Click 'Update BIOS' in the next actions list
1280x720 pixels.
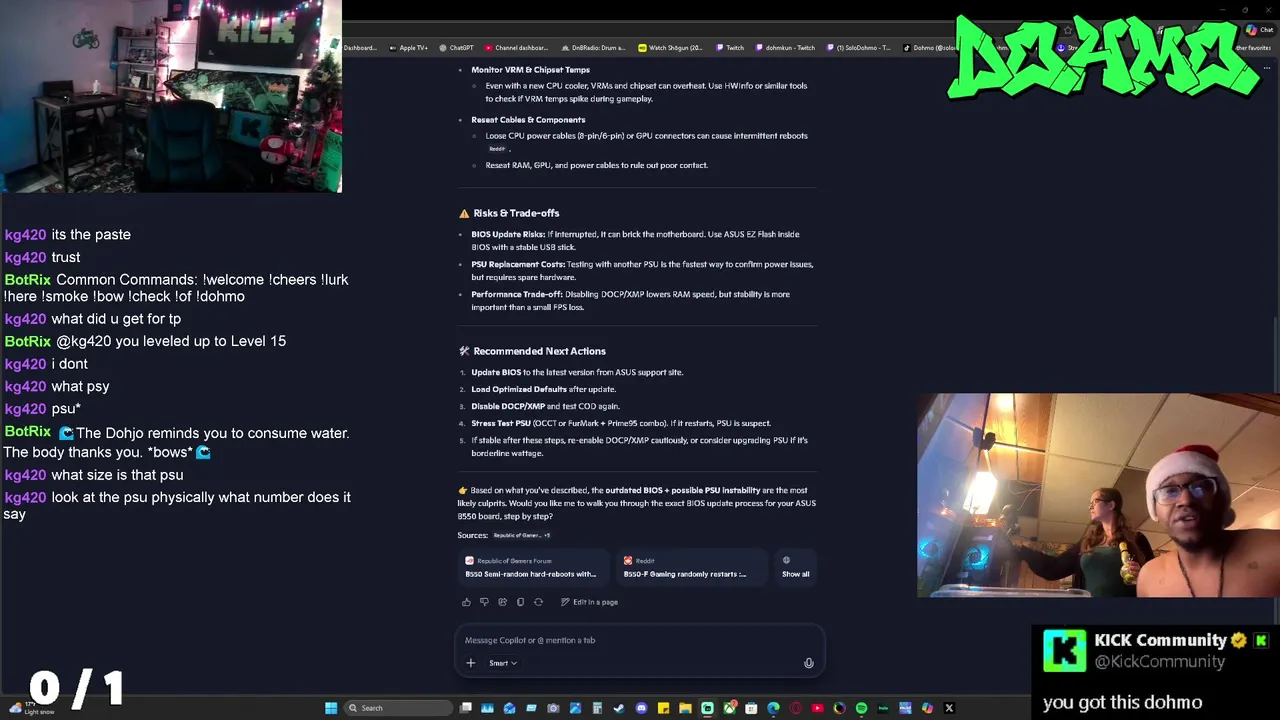[496, 372]
